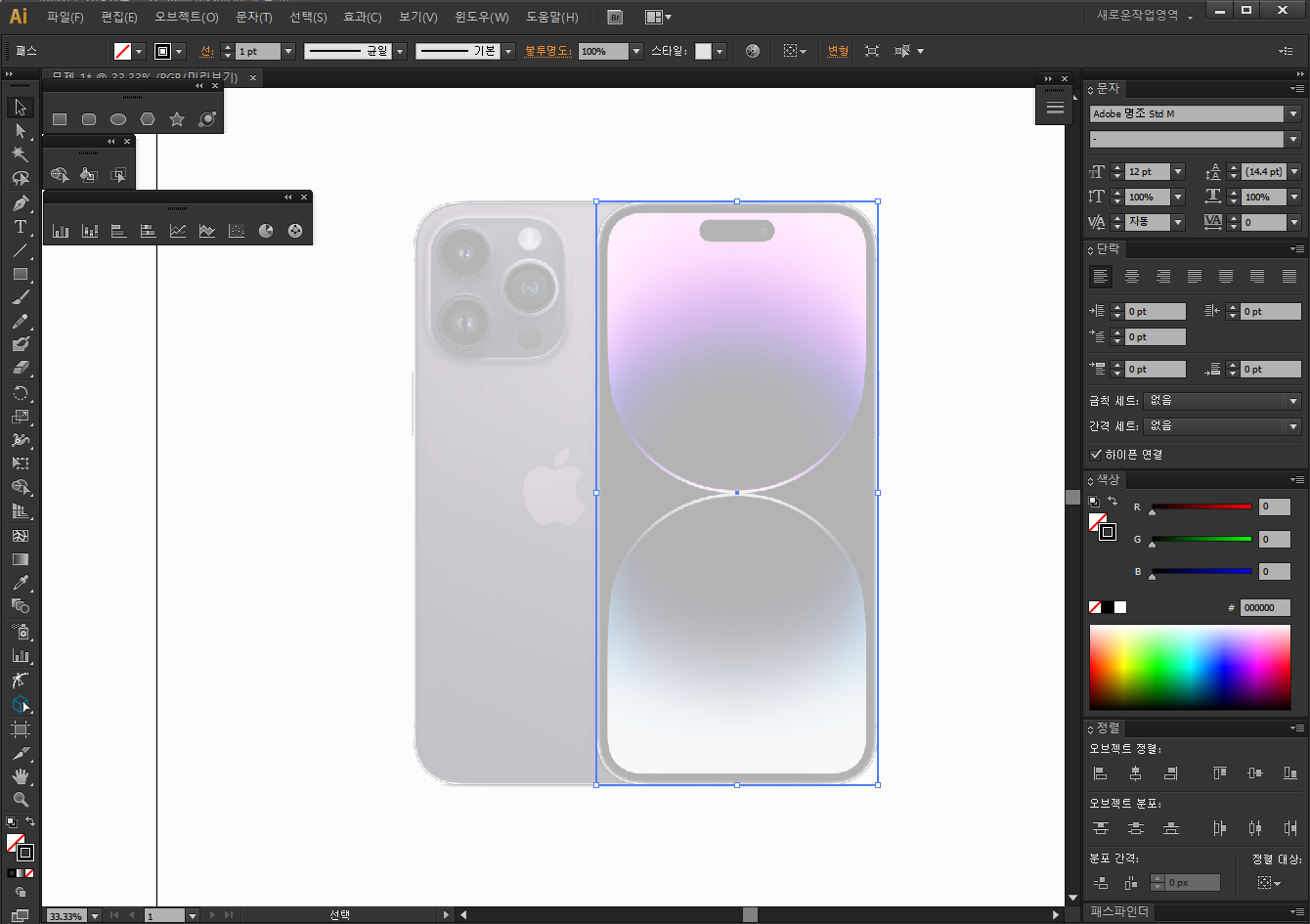Select the Free Transform tool
The image size is (1310, 924).
(x=21, y=463)
